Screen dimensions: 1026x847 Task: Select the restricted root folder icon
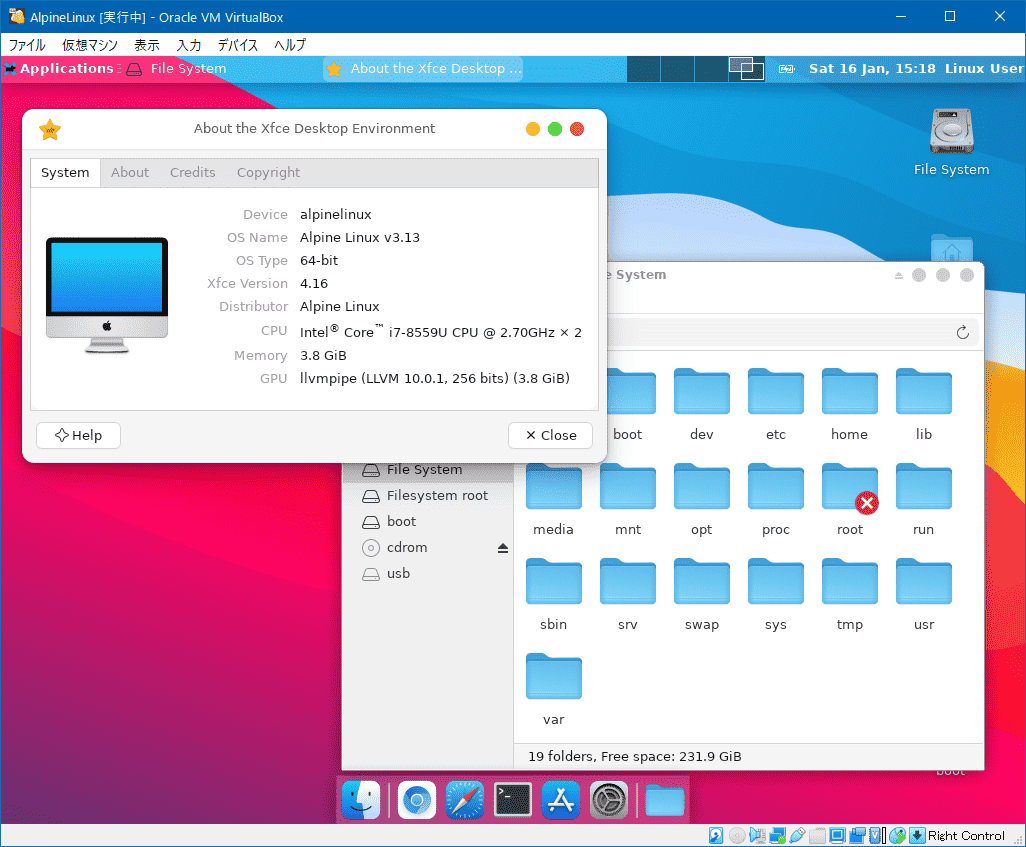tap(849, 500)
